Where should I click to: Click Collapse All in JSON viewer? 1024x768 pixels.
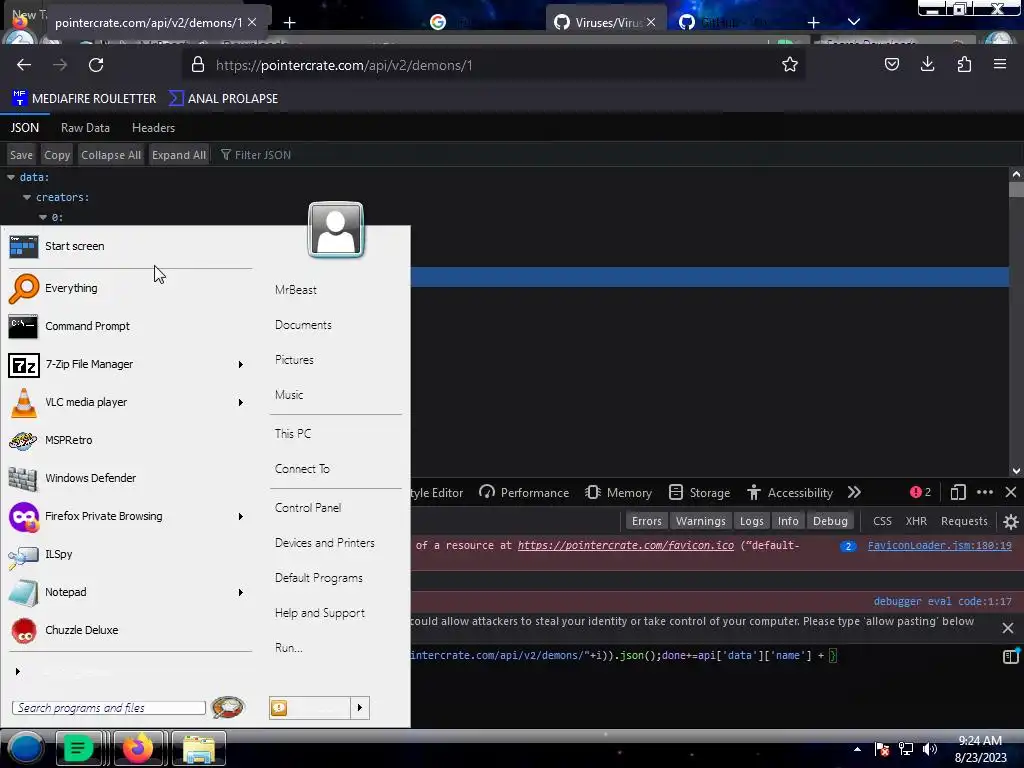(111, 155)
